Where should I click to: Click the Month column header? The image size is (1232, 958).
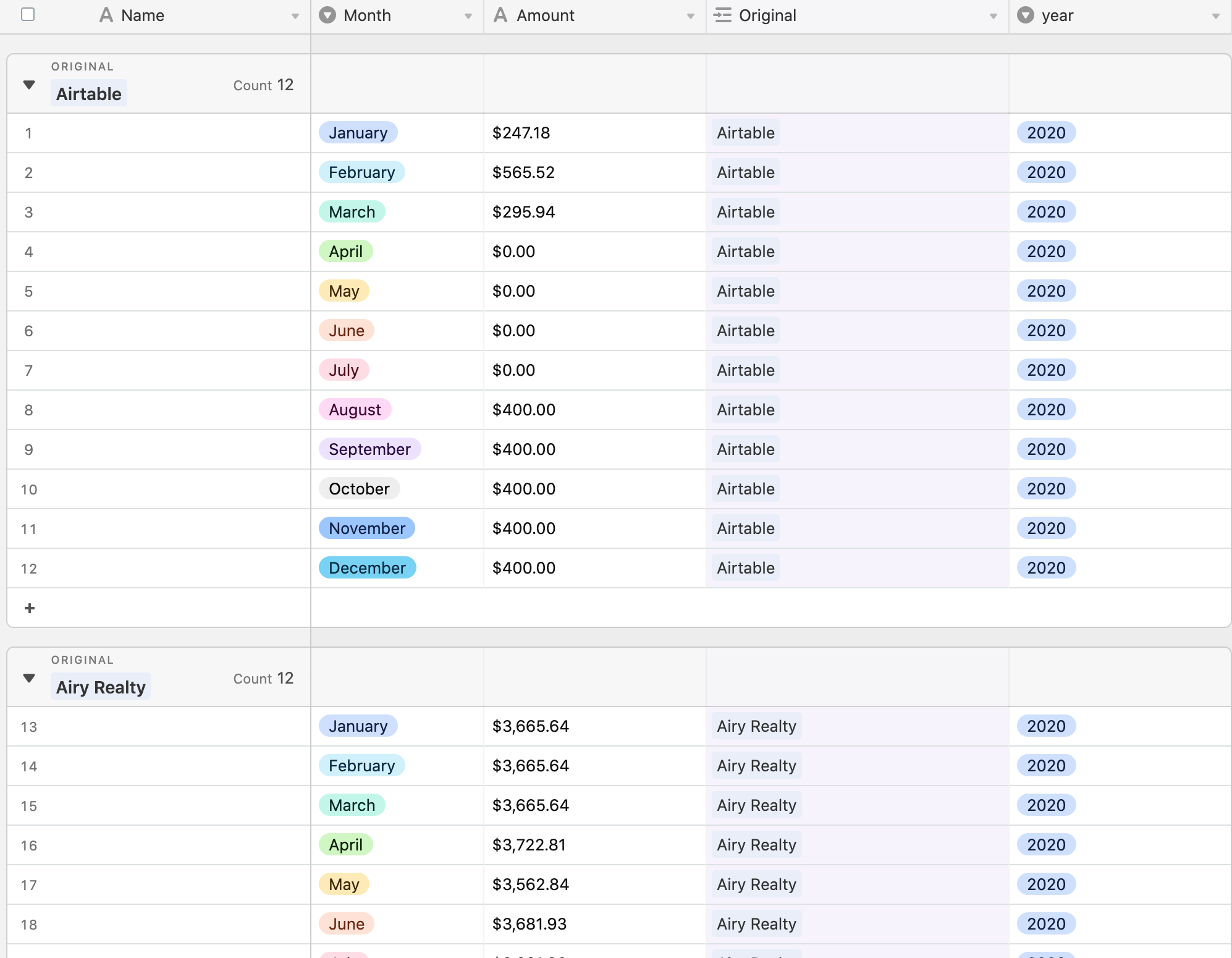[x=397, y=17]
